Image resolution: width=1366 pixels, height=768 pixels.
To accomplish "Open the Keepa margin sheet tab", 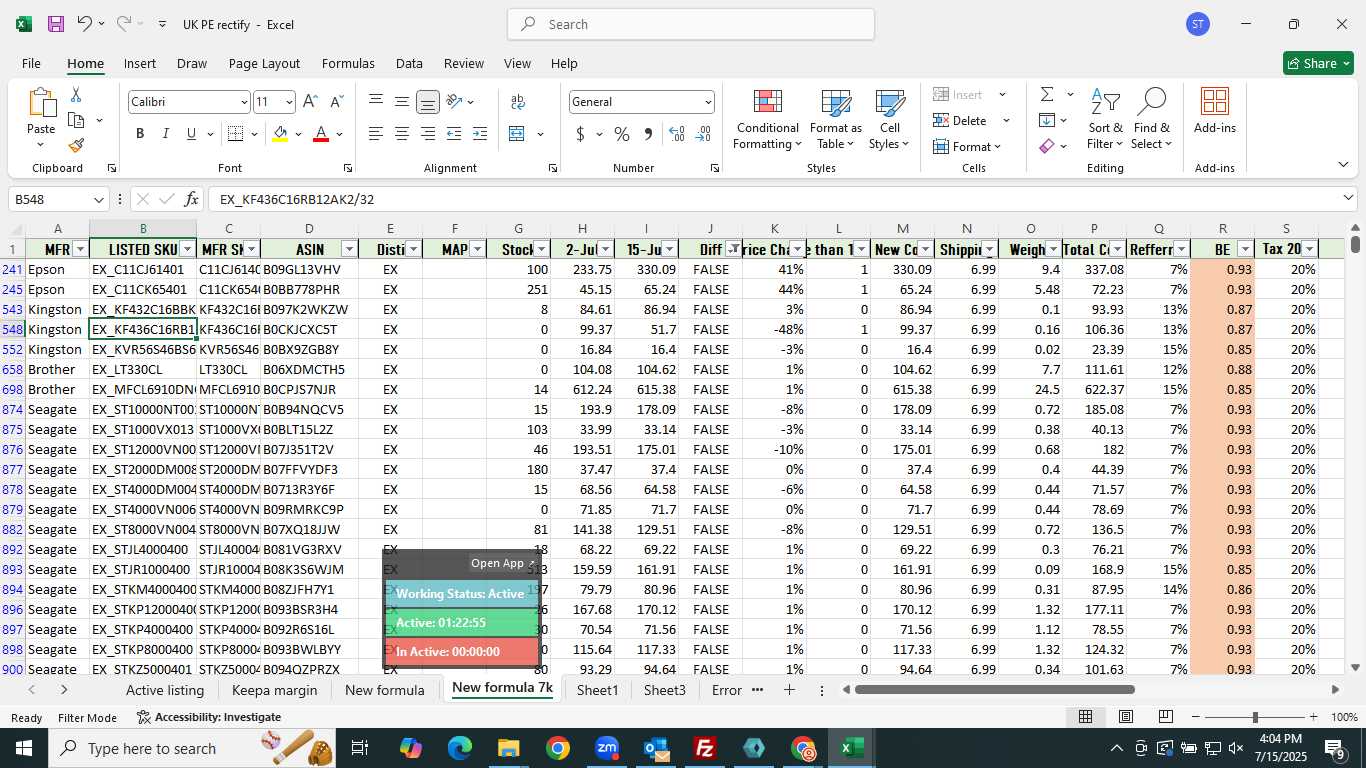I will point(274,690).
